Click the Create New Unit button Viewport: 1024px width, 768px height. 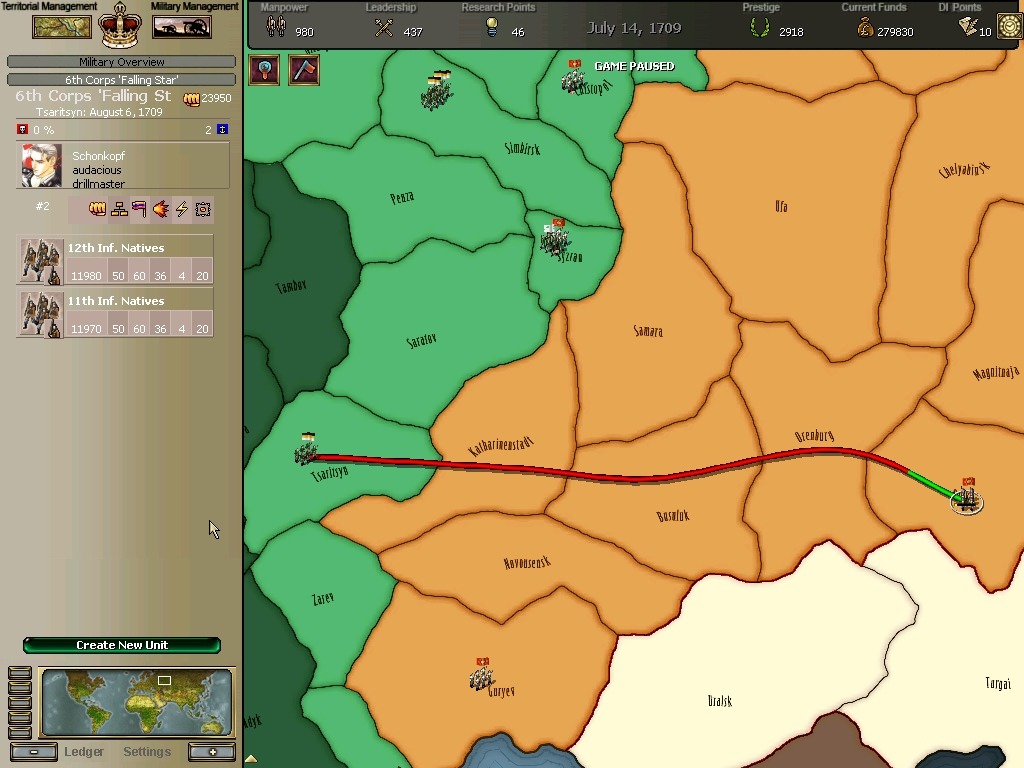click(122, 645)
